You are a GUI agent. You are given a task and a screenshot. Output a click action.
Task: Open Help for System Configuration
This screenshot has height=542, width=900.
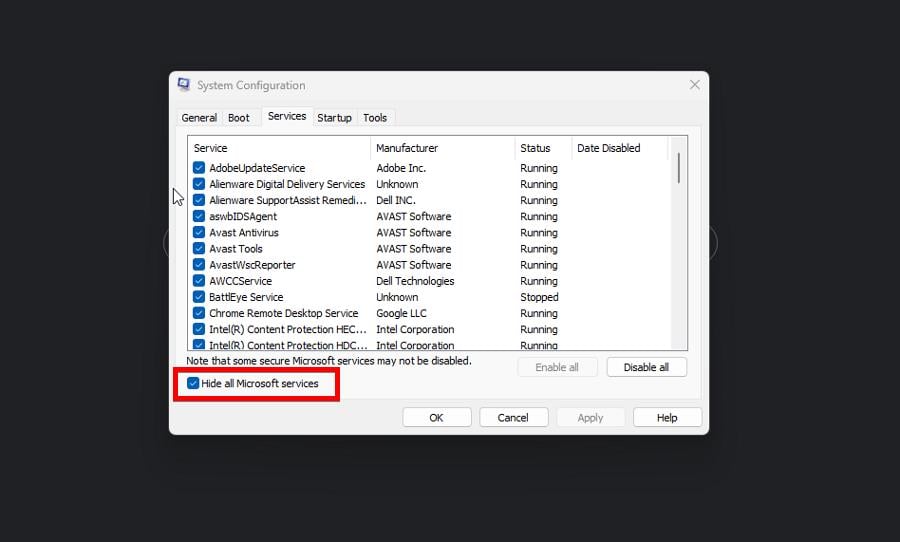point(667,417)
